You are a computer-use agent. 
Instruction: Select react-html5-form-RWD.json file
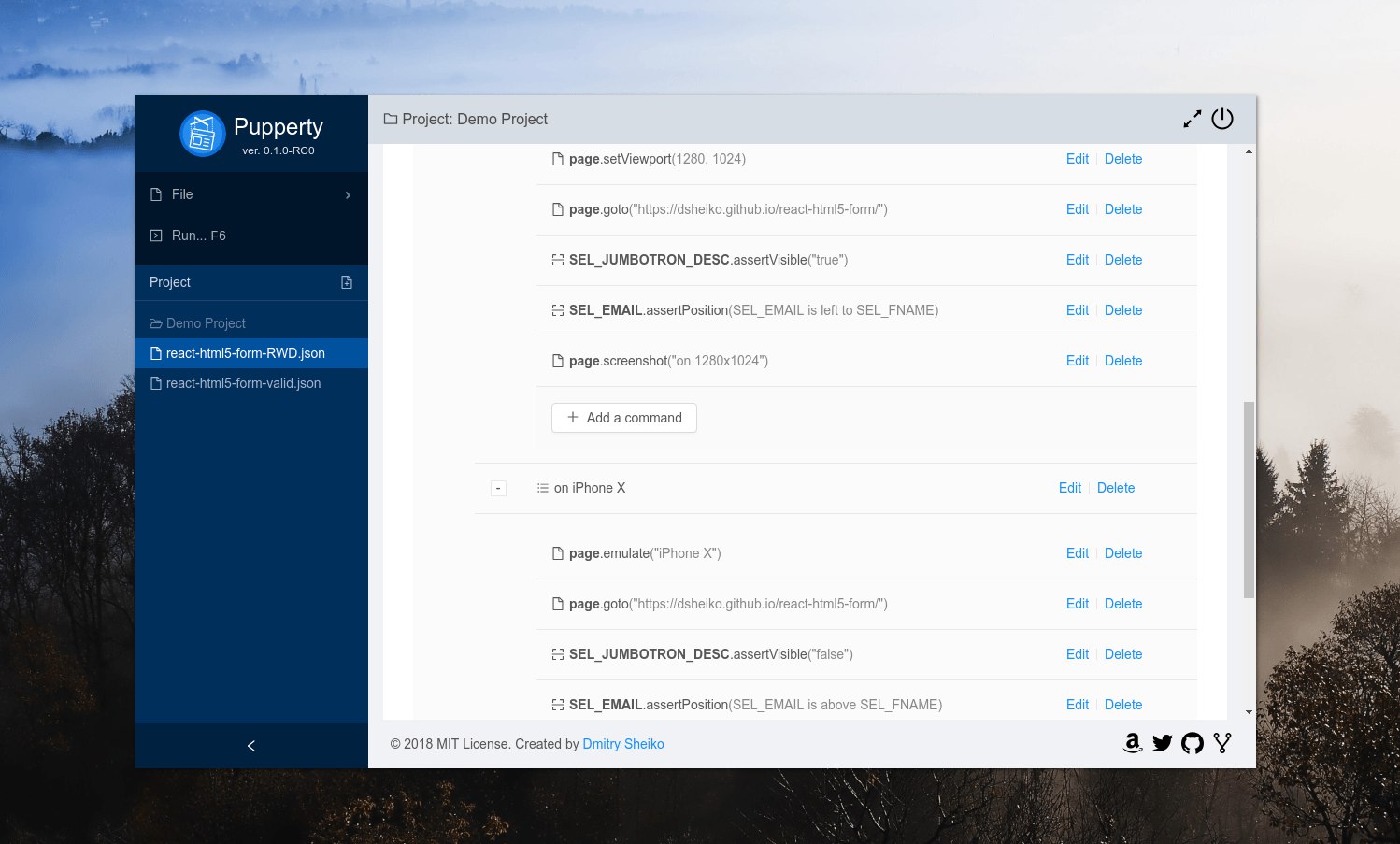click(x=251, y=353)
